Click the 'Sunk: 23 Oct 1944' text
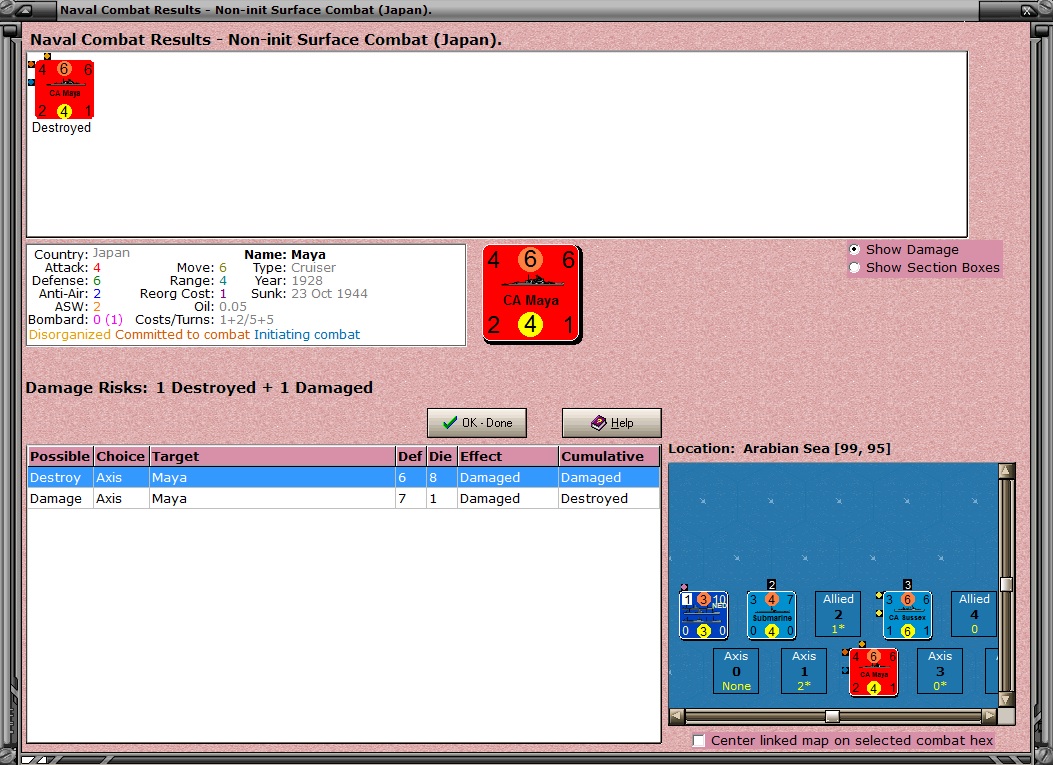Image resolution: width=1053 pixels, height=765 pixels. click(x=309, y=294)
